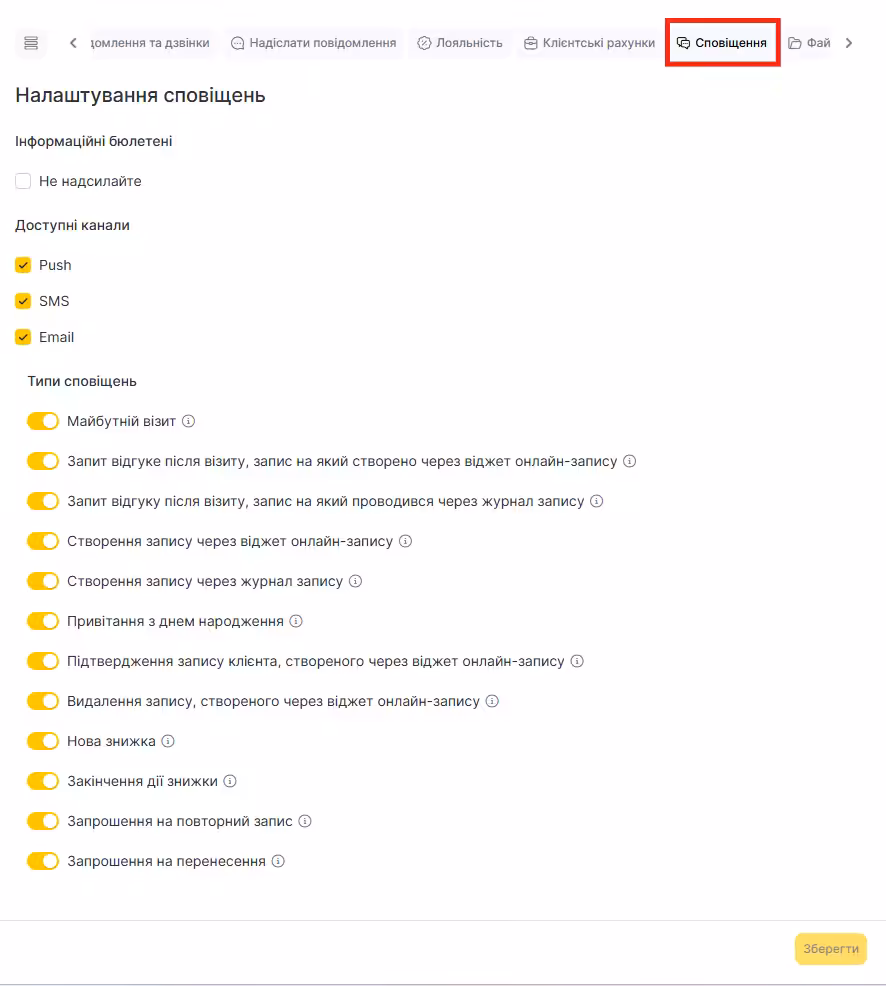Open the hamburger menu icon
This screenshot has width=886, height=986.
(x=31, y=43)
